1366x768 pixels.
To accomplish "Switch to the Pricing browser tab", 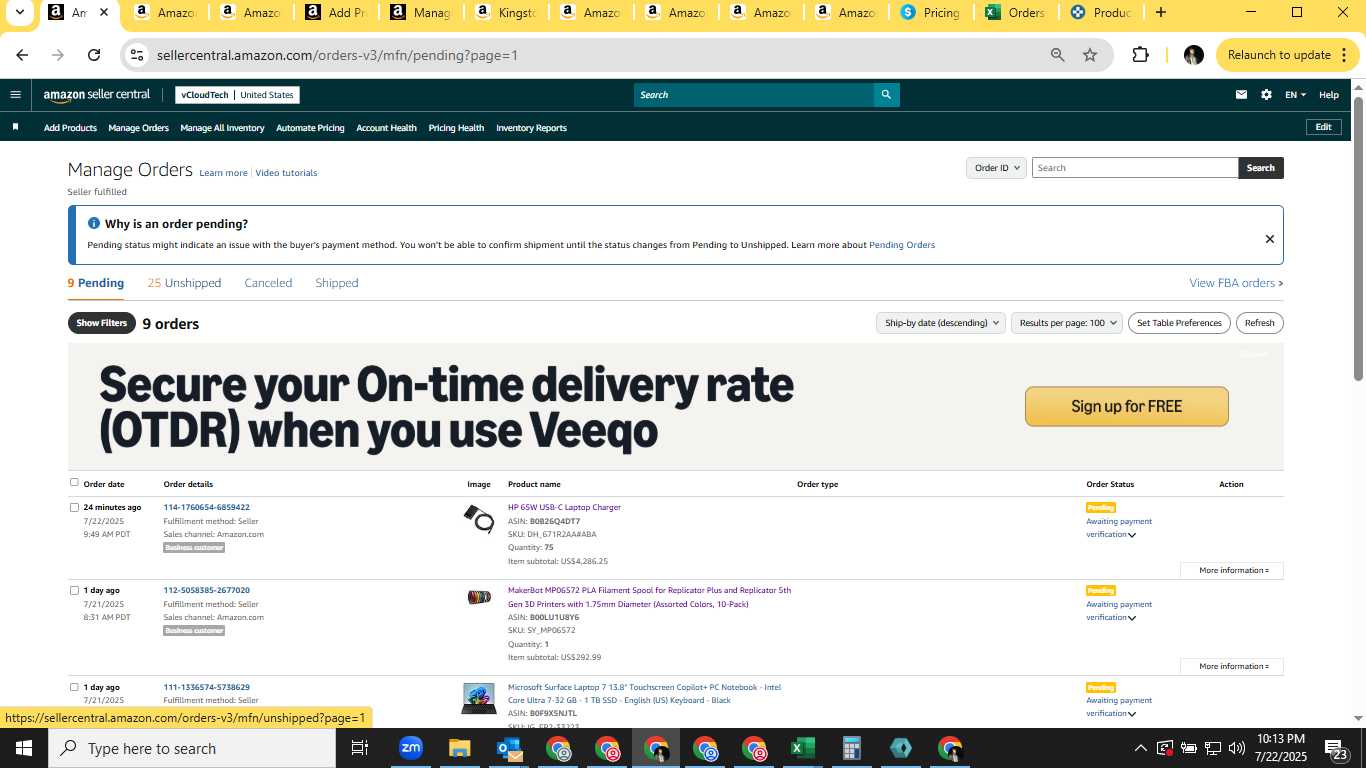I will coord(931,13).
